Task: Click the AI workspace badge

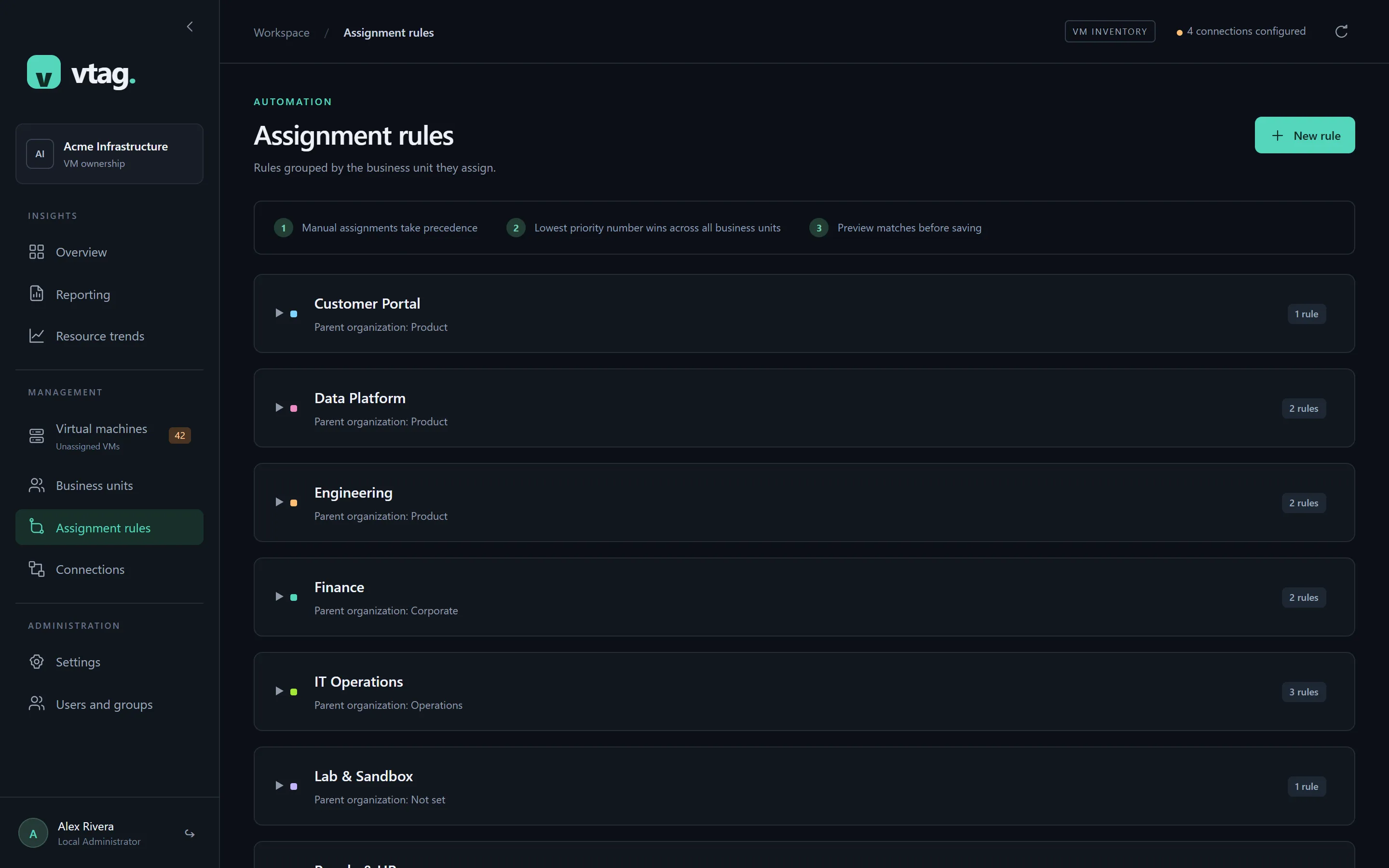Action: coord(40,154)
